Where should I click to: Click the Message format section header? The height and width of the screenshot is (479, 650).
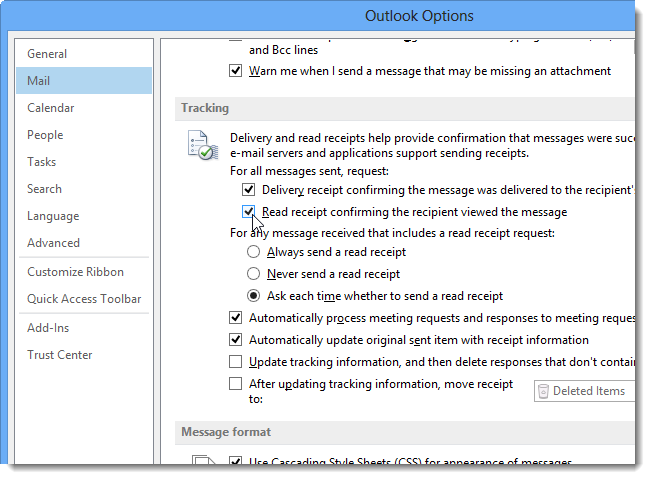point(405,432)
